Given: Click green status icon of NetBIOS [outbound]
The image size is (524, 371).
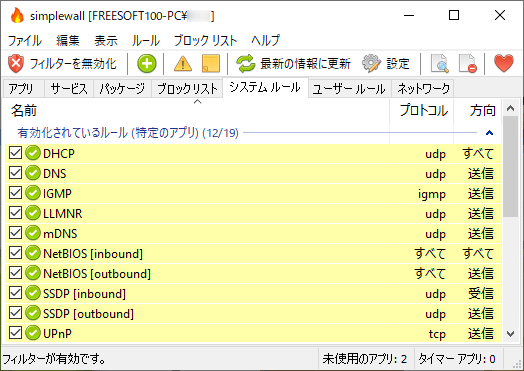Looking at the screenshot, I should pos(33,273).
